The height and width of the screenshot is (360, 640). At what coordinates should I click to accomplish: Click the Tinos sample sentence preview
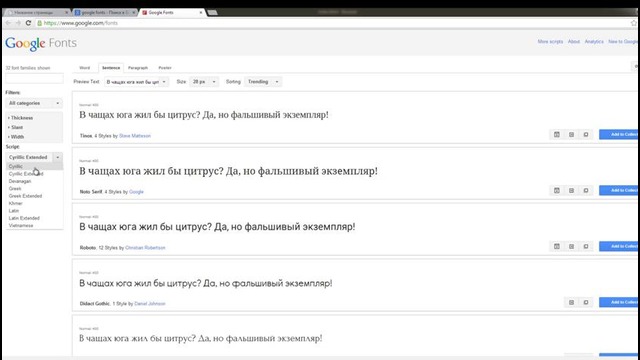(x=204, y=115)
